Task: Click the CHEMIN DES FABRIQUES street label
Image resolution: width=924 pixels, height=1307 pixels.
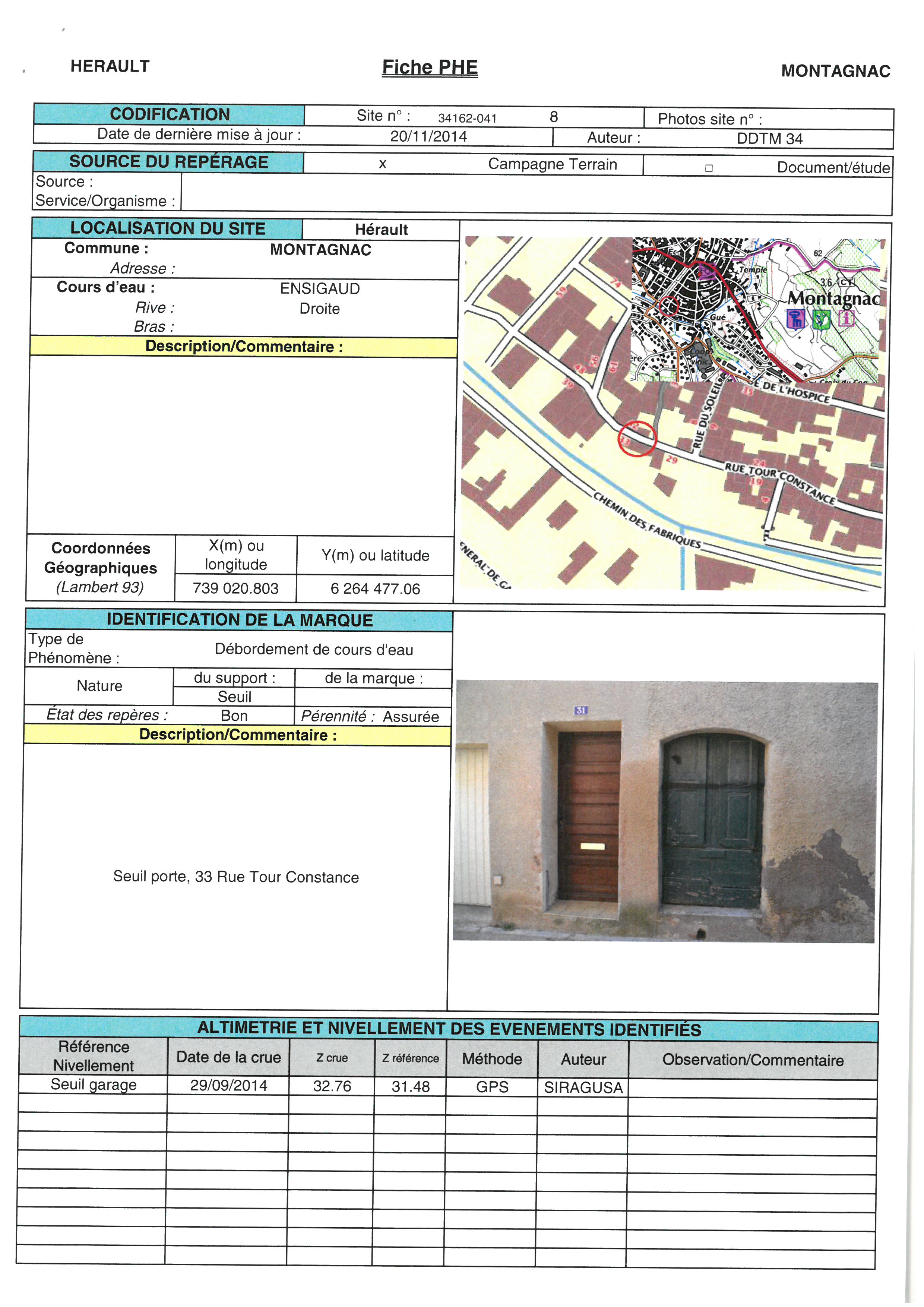Action: pos(647,520)
